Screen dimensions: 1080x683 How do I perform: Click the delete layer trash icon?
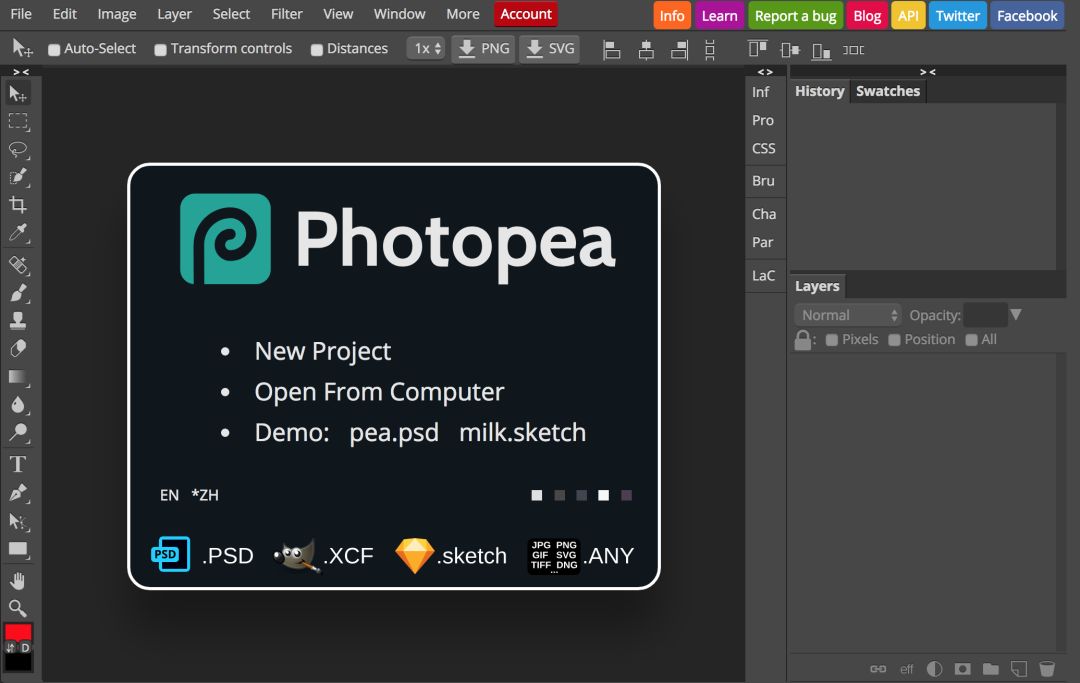1046,669
